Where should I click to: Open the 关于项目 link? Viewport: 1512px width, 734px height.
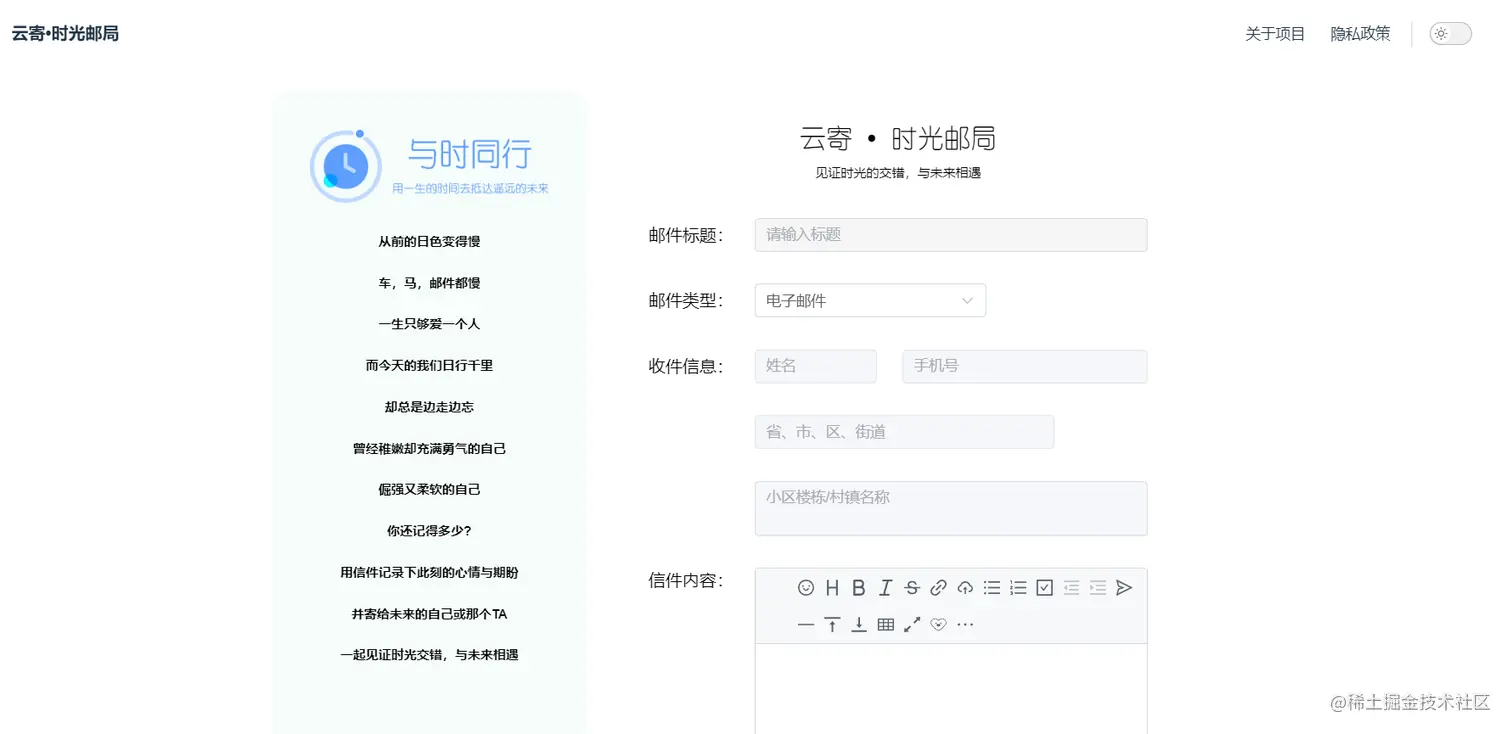coord(1275,34)
